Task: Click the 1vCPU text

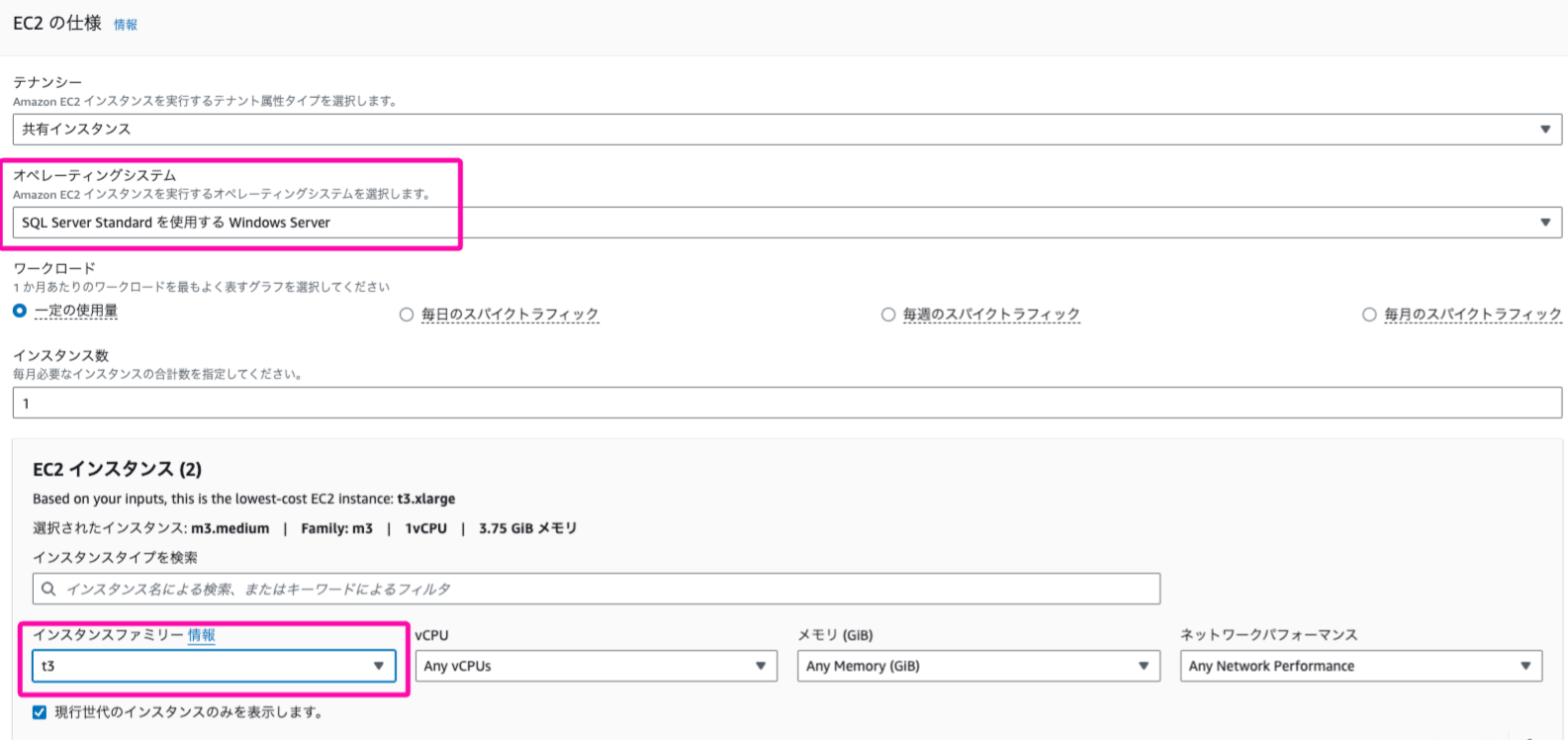Action: [x=426, y=528]
